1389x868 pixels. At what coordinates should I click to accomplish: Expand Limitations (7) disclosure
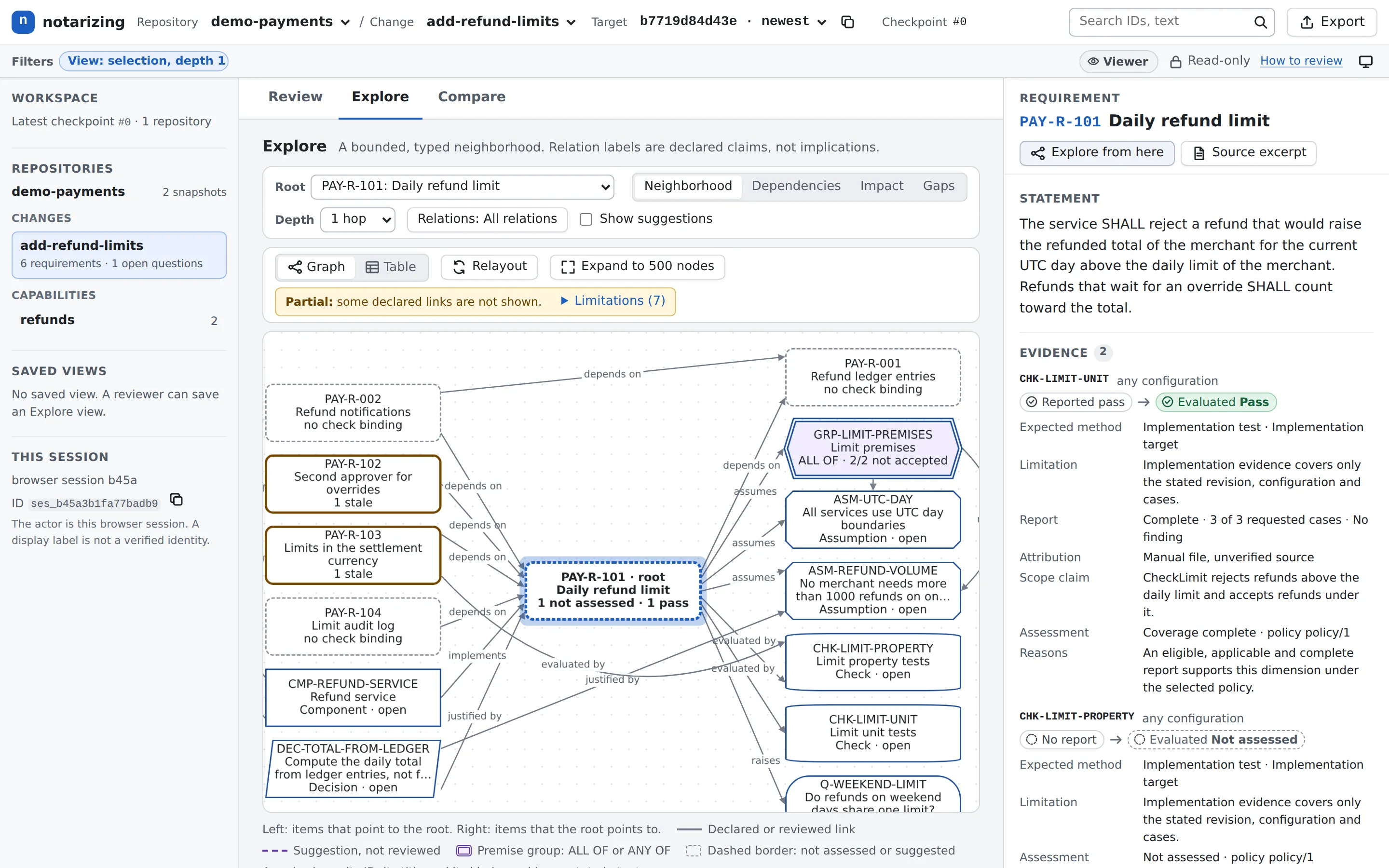[x=613, y=301]
